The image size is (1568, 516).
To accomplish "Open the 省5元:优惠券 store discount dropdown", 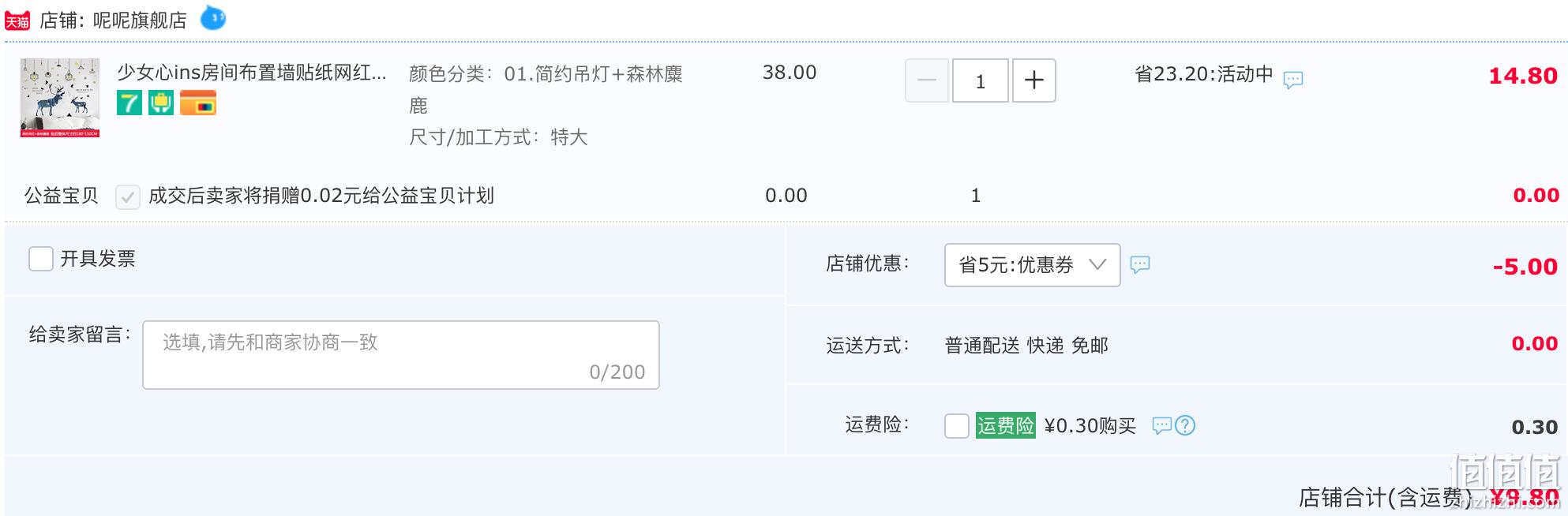I will 1032,265.
